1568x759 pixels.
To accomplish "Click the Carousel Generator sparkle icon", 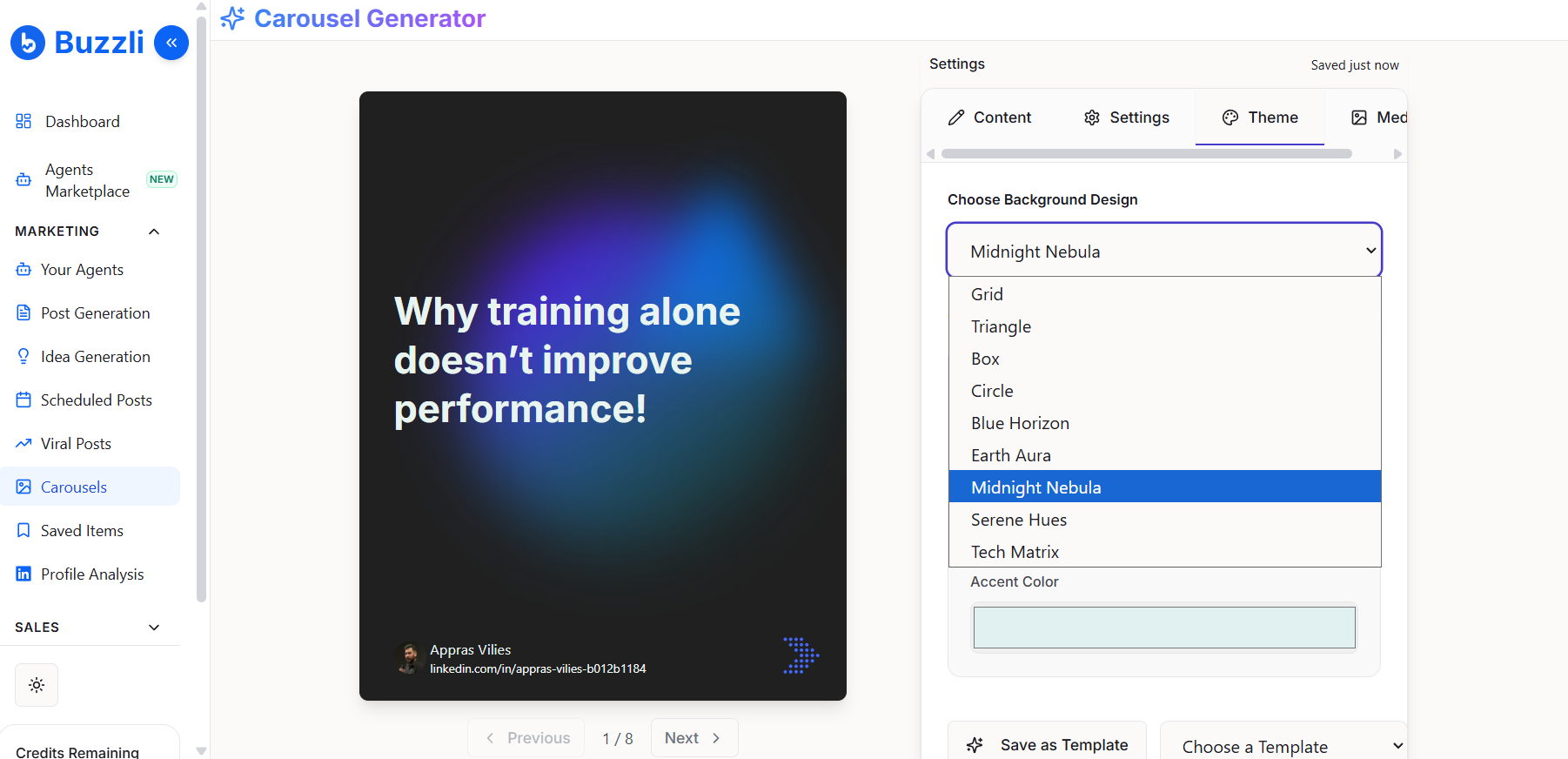I will pyautogui.click(x=232, y=18).
